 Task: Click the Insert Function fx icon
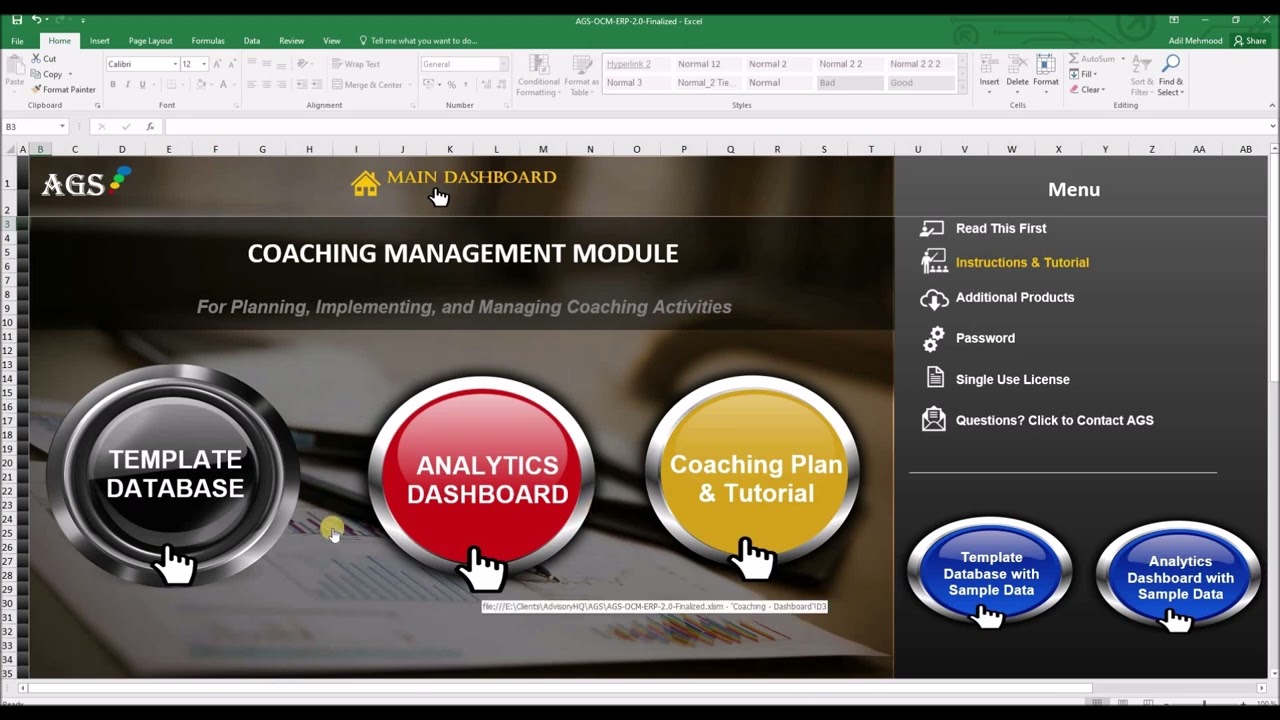pos(150,127)
